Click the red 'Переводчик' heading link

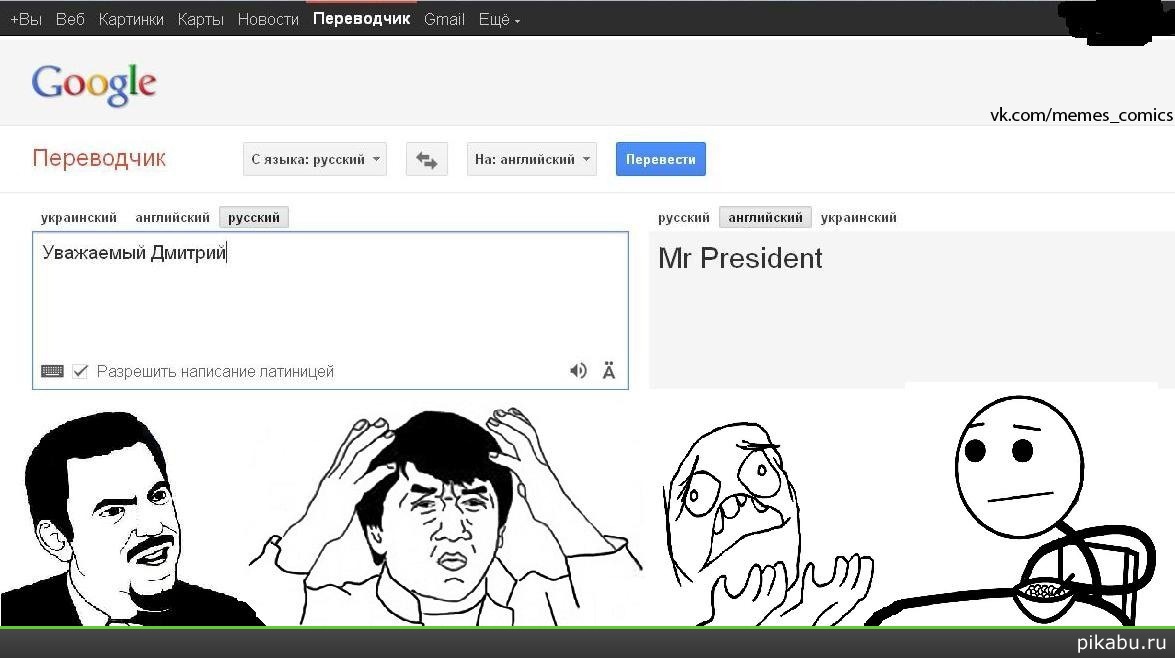[99, 158]
